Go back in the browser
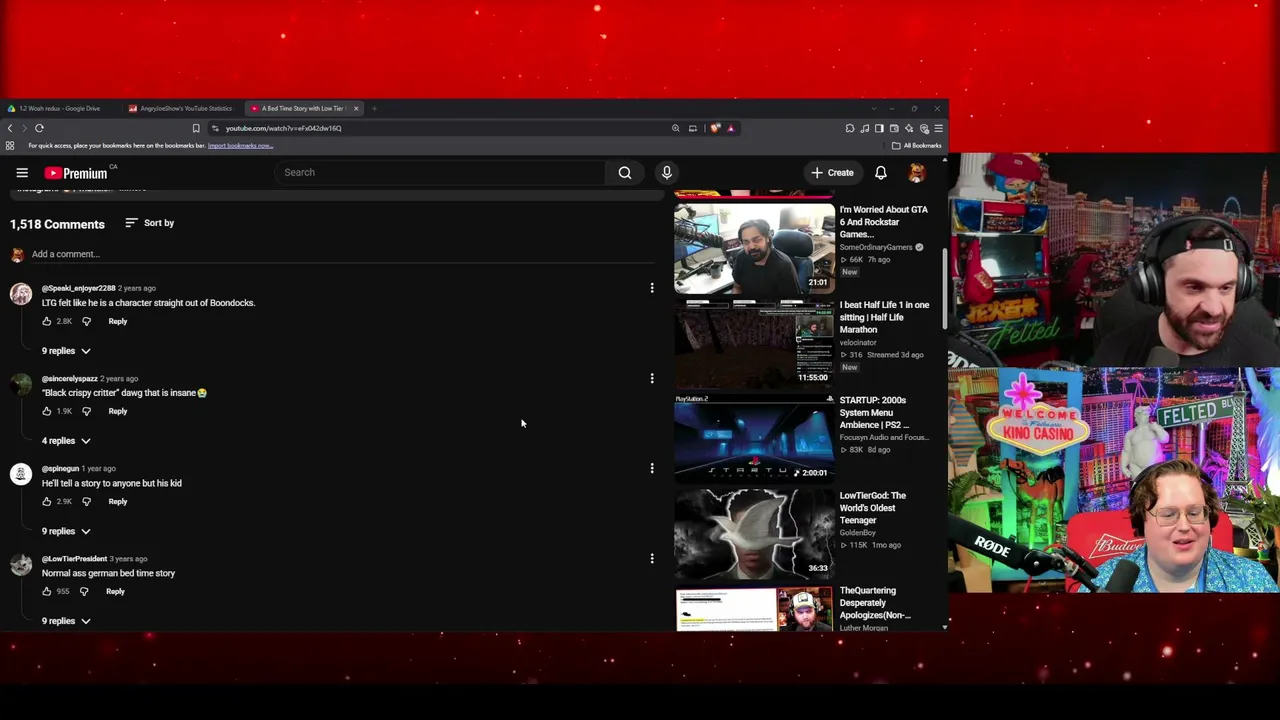This screenshot has width=1280, height=720. [10, 128]
